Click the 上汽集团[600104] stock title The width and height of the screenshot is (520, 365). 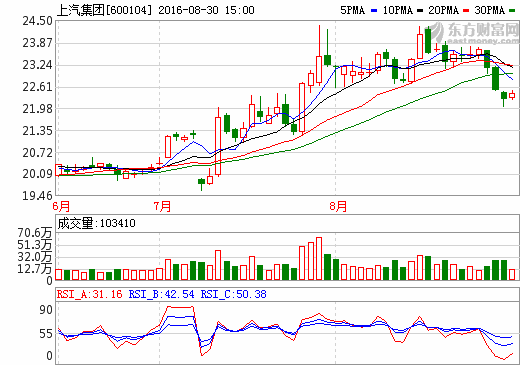(105, 10)
